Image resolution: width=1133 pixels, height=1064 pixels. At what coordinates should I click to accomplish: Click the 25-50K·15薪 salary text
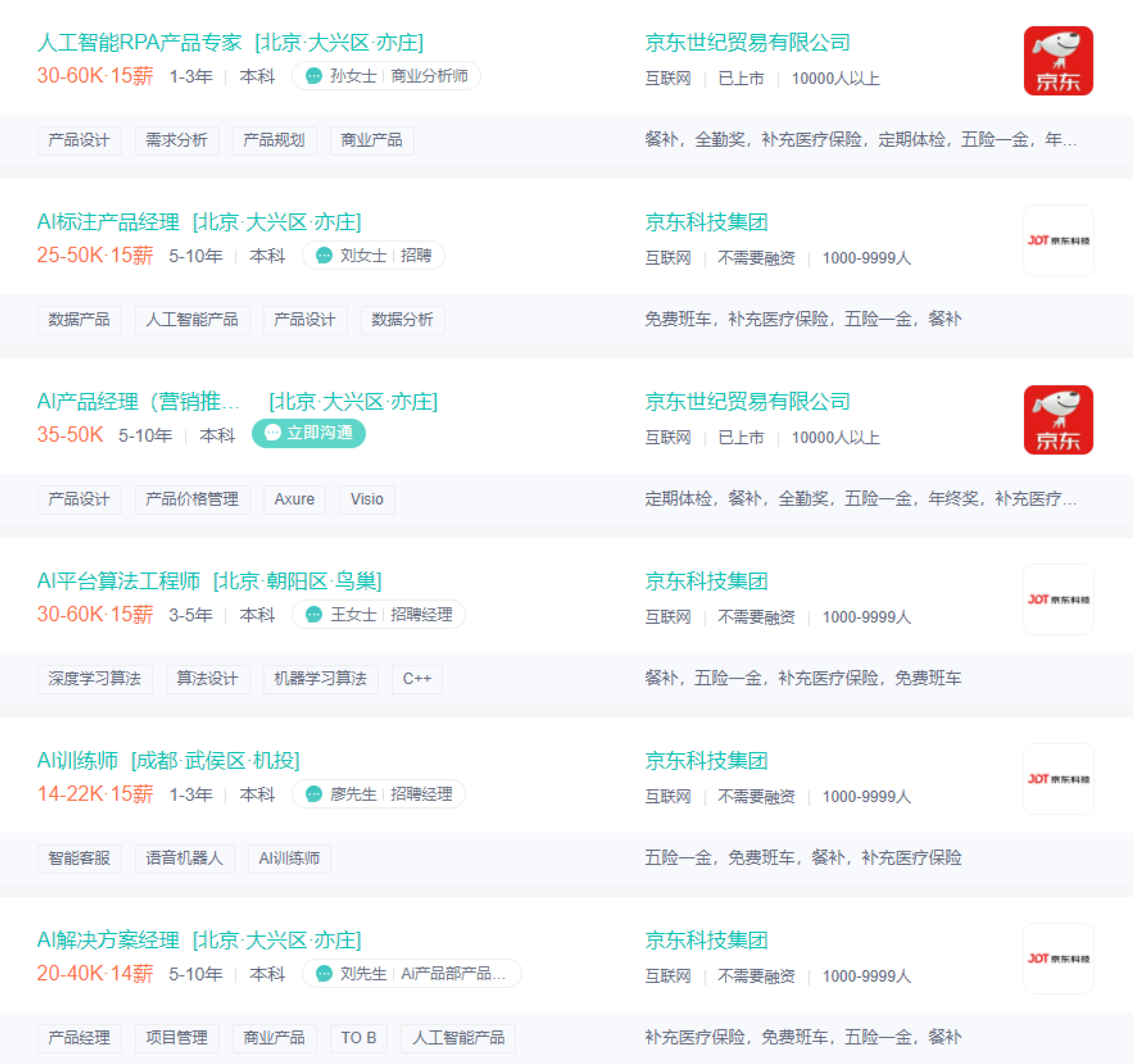point(95,255)
